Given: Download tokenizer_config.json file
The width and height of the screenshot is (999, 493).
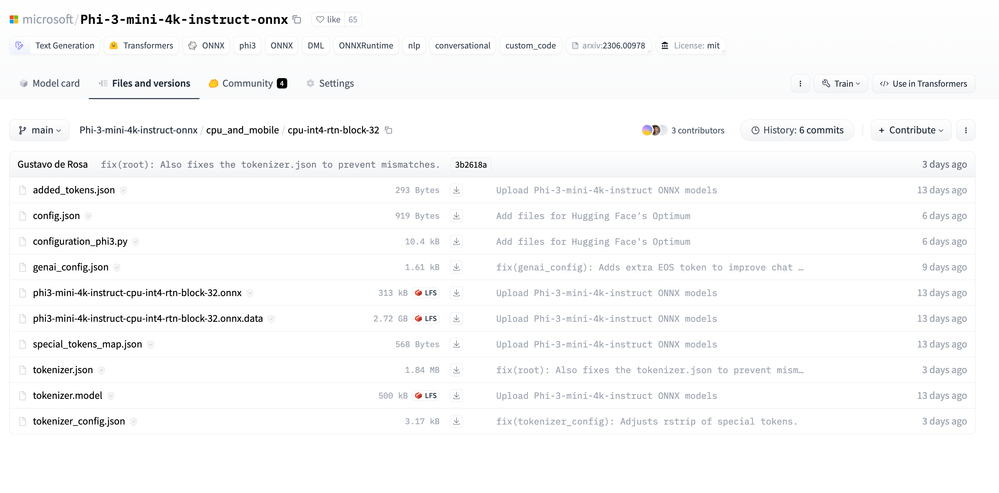Looking at the screenshot, I should tap(456, 421).
